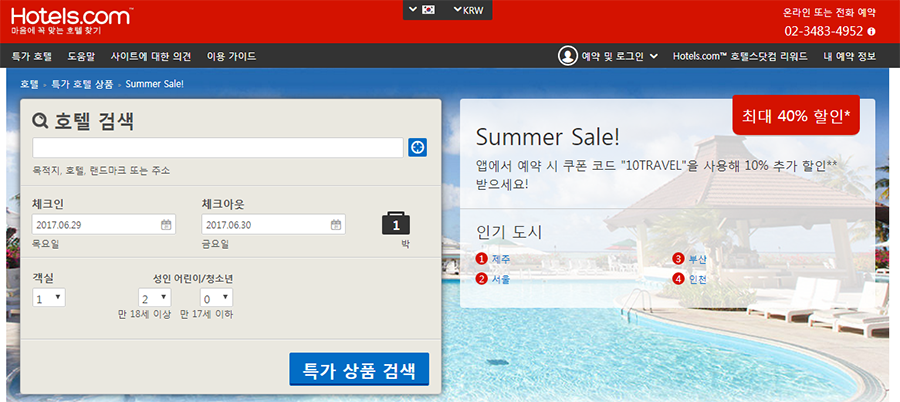The height and width of the screenshot is (402, 900).
Task: Select 제주 from popular cities
Action: 500,259
